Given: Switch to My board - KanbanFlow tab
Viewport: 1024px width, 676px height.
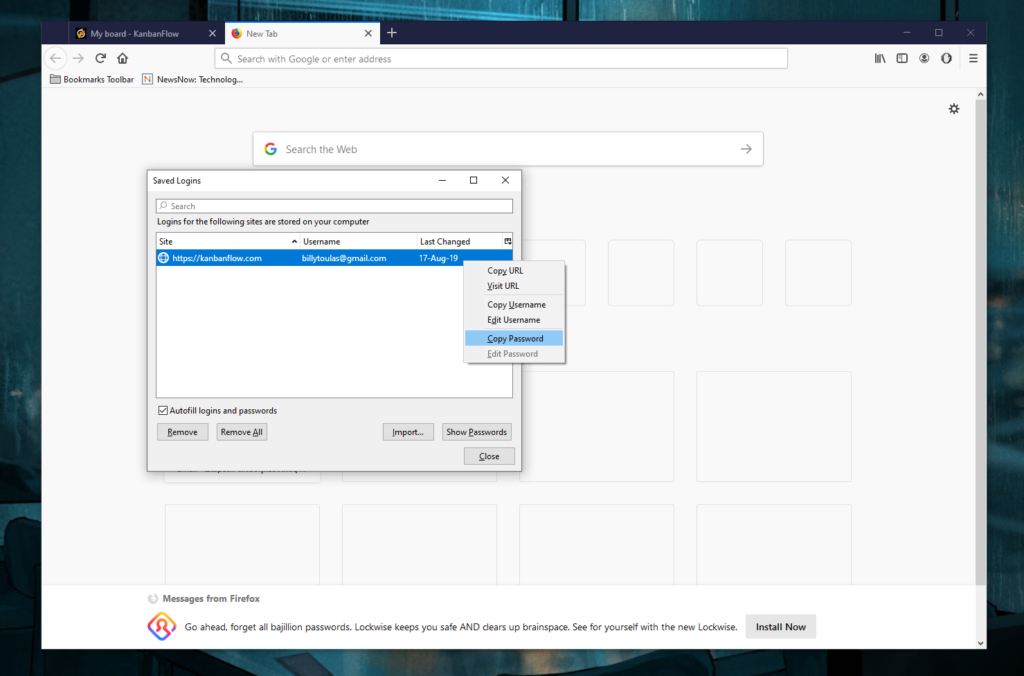Looking at the screenshot, I should [x=145, y=33].
